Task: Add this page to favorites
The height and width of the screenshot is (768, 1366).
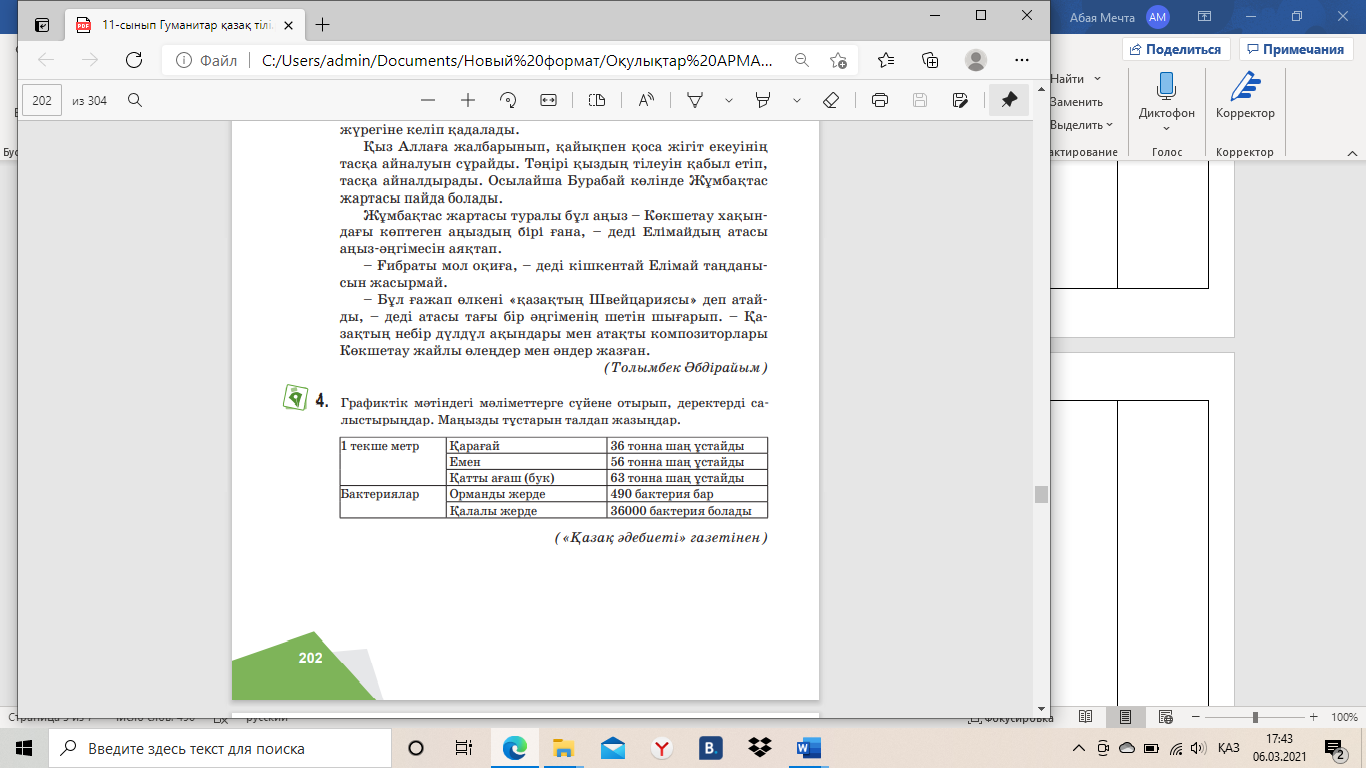Action: [x=838, y=60]
